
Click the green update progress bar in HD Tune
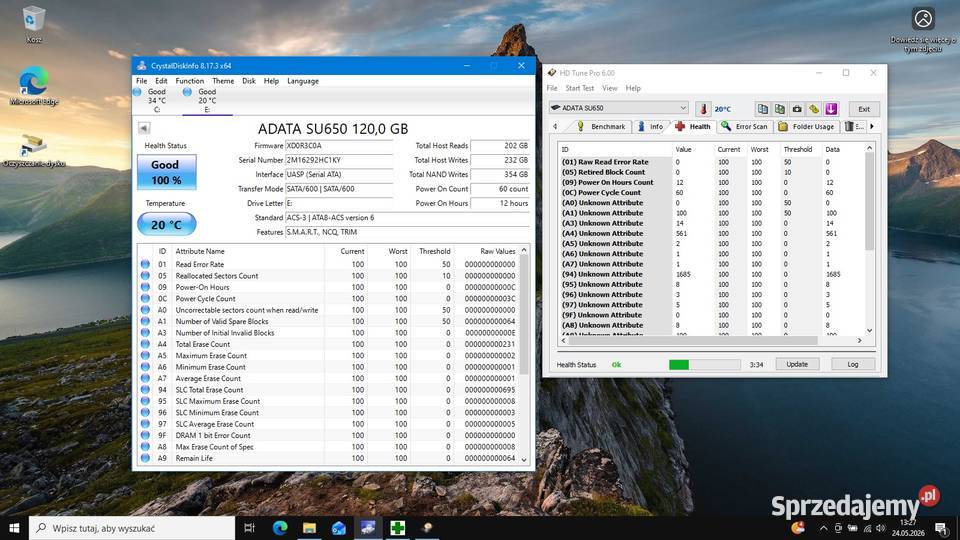pyautogui.click(x=705, y=365)
